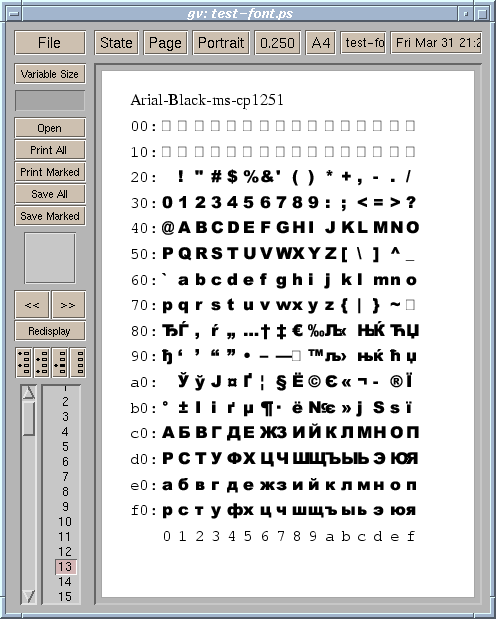The width and height of the screenshot is (496, 619).
Task: Click the unmark all pages icon
Action: 78,362
